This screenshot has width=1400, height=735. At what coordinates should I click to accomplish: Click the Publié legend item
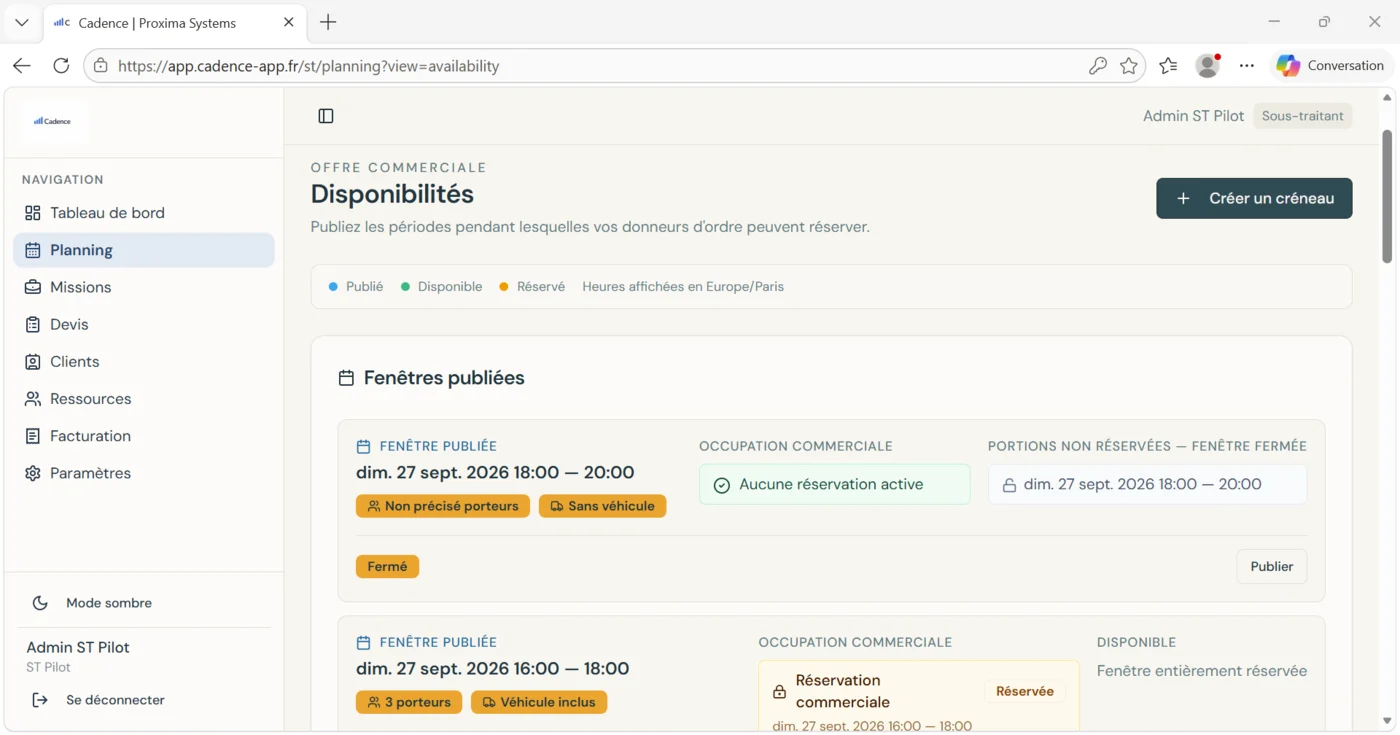click(x=356, y=286)
